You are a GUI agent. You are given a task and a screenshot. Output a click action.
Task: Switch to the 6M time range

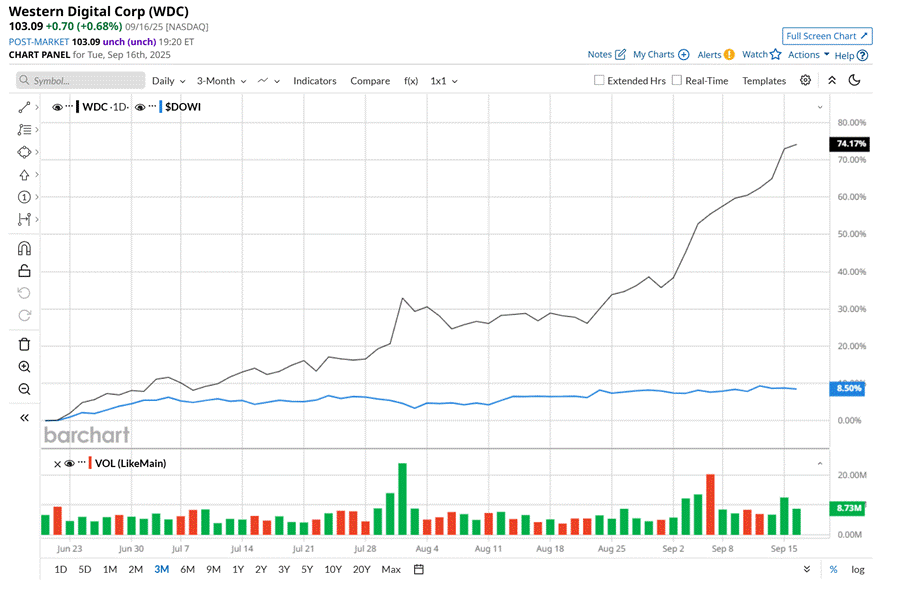click(x=188, y=569)
